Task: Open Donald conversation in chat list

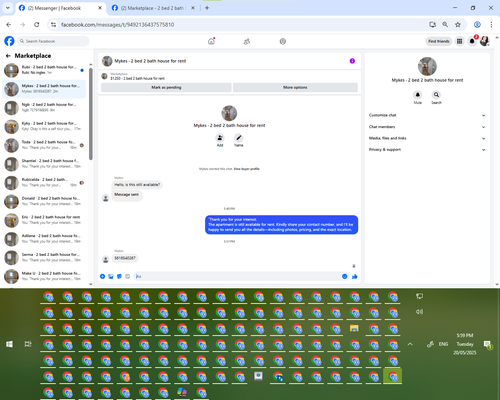Action: pyautogui.click(x=44, y=201)
